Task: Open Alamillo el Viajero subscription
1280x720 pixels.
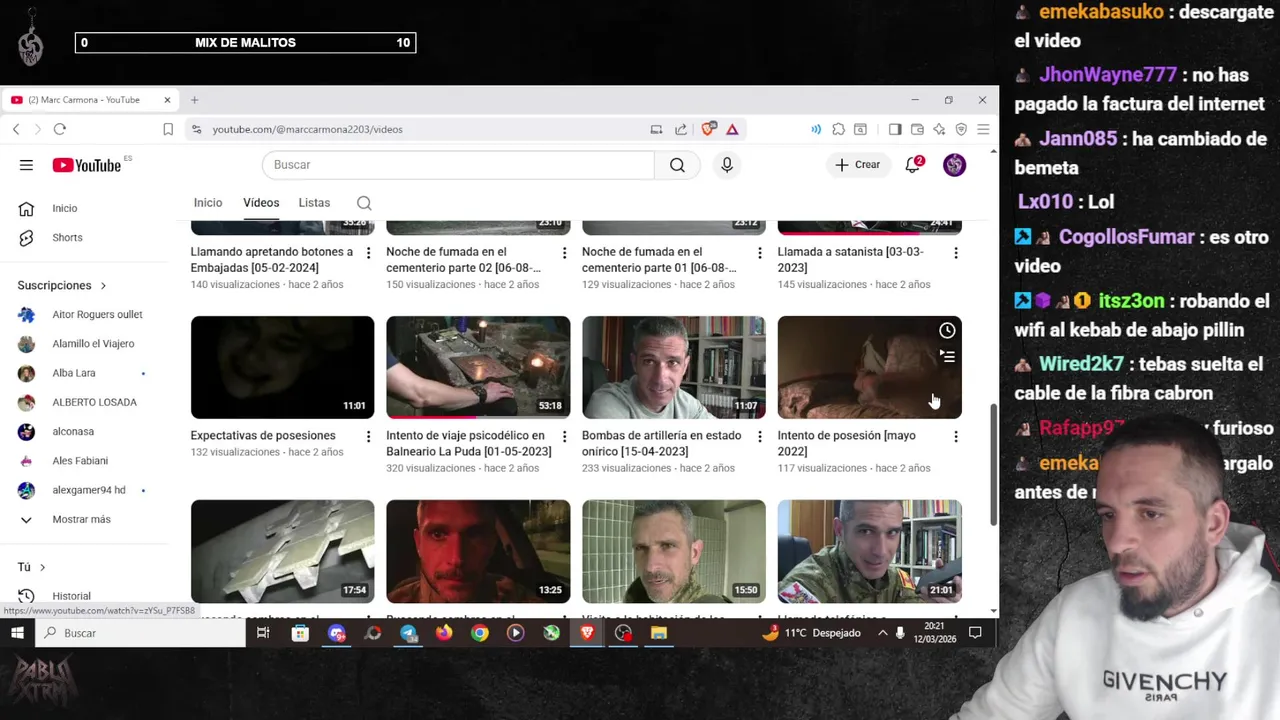Action: (x=92, y=344)
